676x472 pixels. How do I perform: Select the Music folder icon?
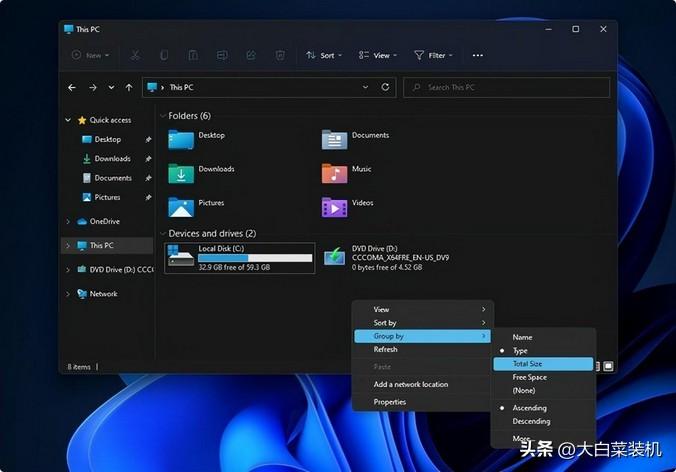click(x=335, y=173)
